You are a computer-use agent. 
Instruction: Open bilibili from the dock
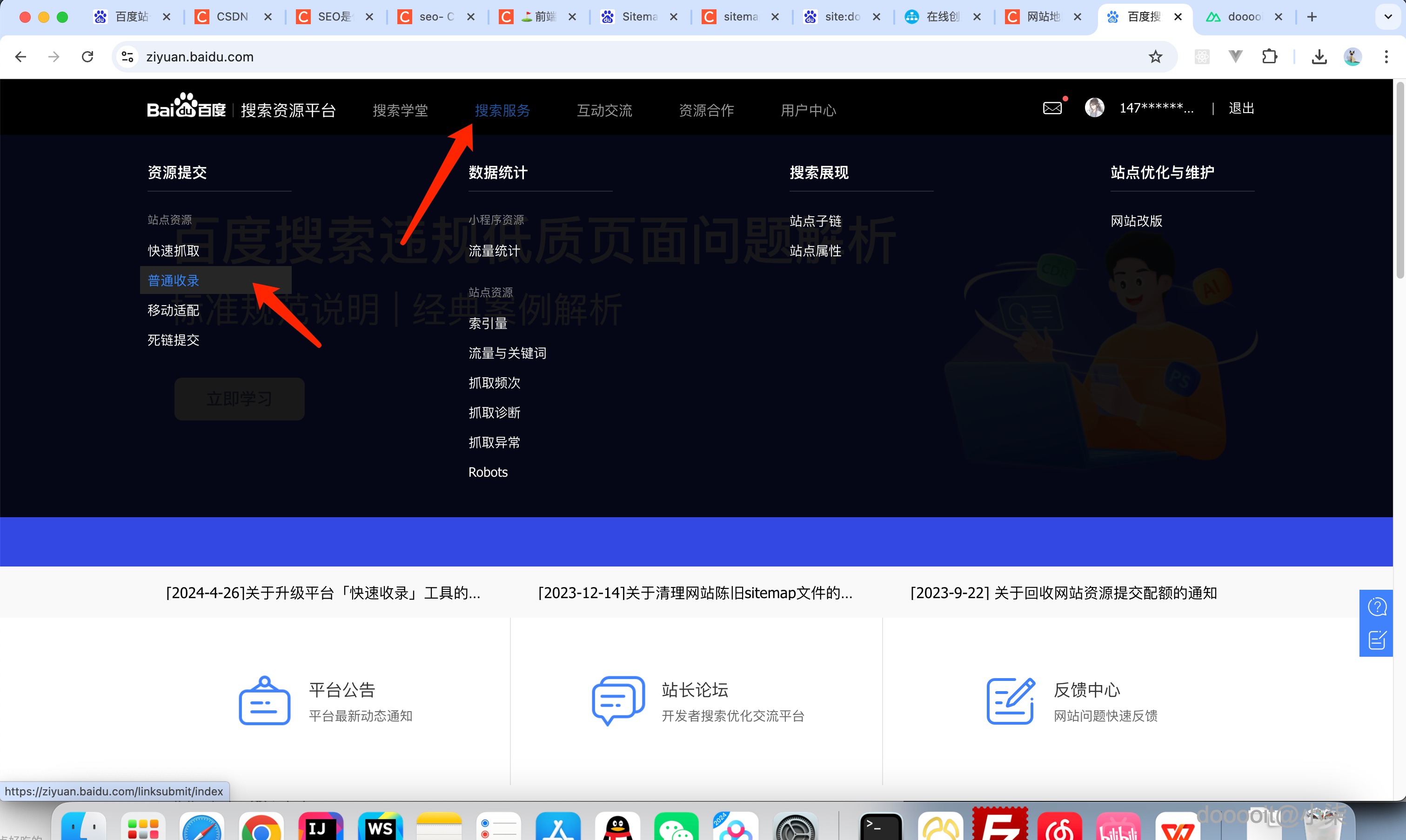[x=1119, y=827]
